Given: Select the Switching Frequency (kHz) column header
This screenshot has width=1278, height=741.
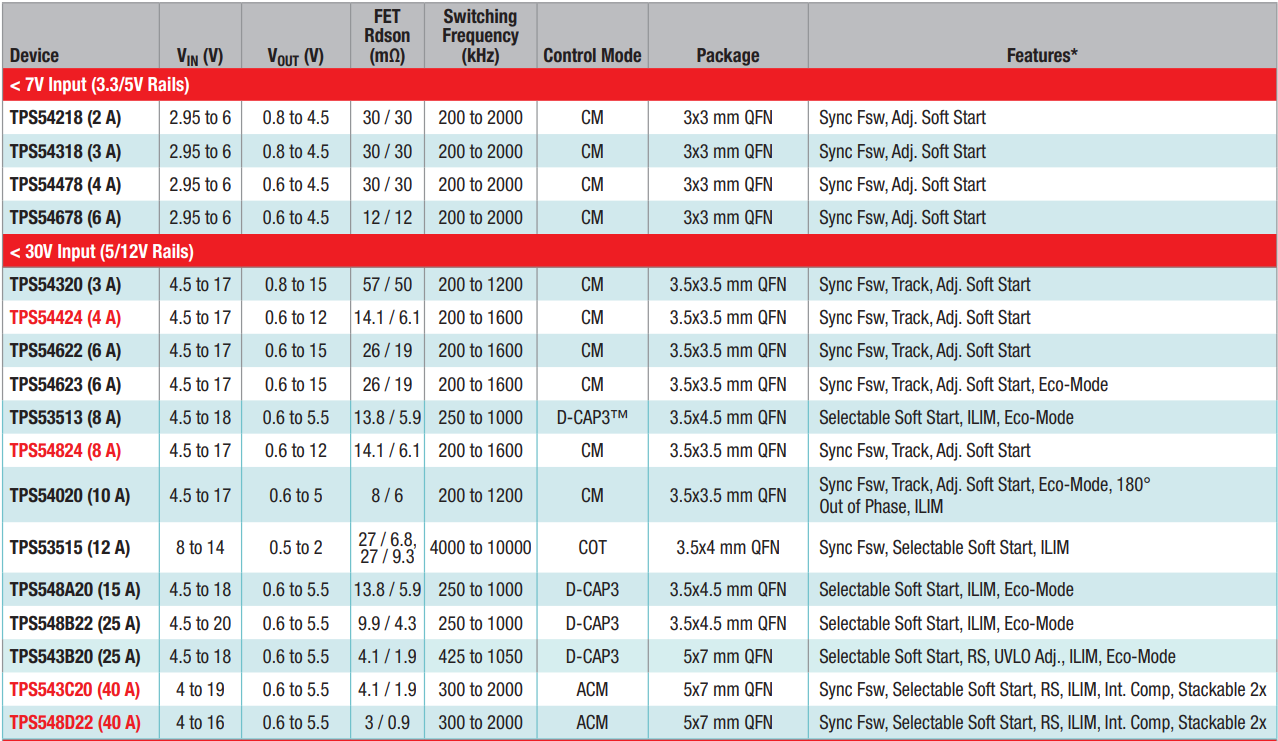Looking at the screenshot, I should tap(480, 36).
